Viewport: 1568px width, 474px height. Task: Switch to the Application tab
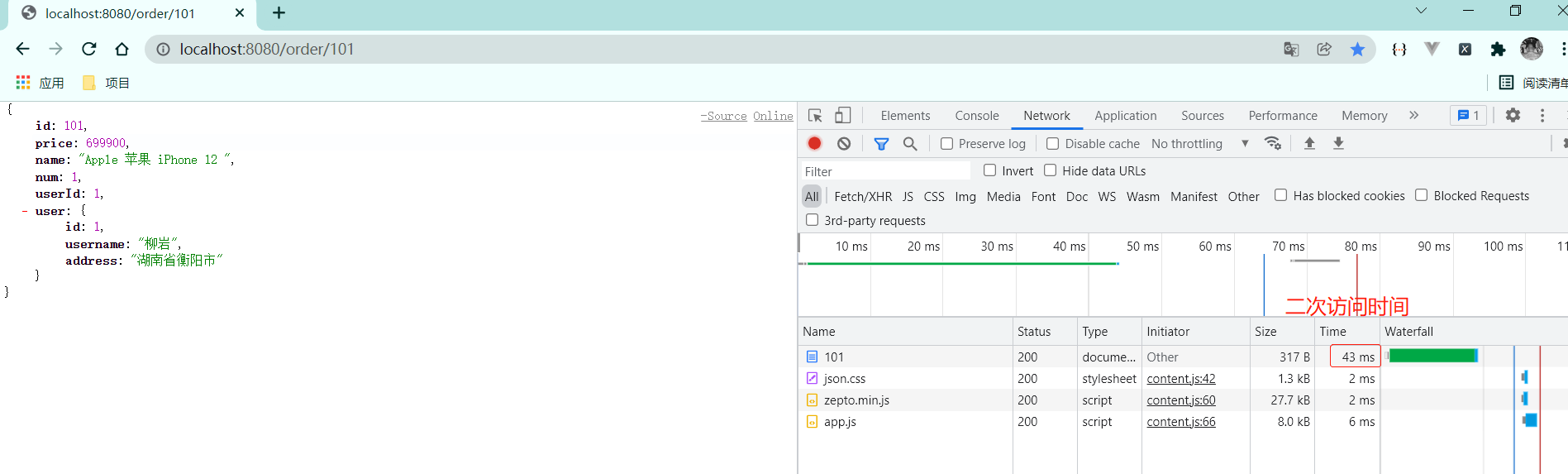[x=1126, y=116]
